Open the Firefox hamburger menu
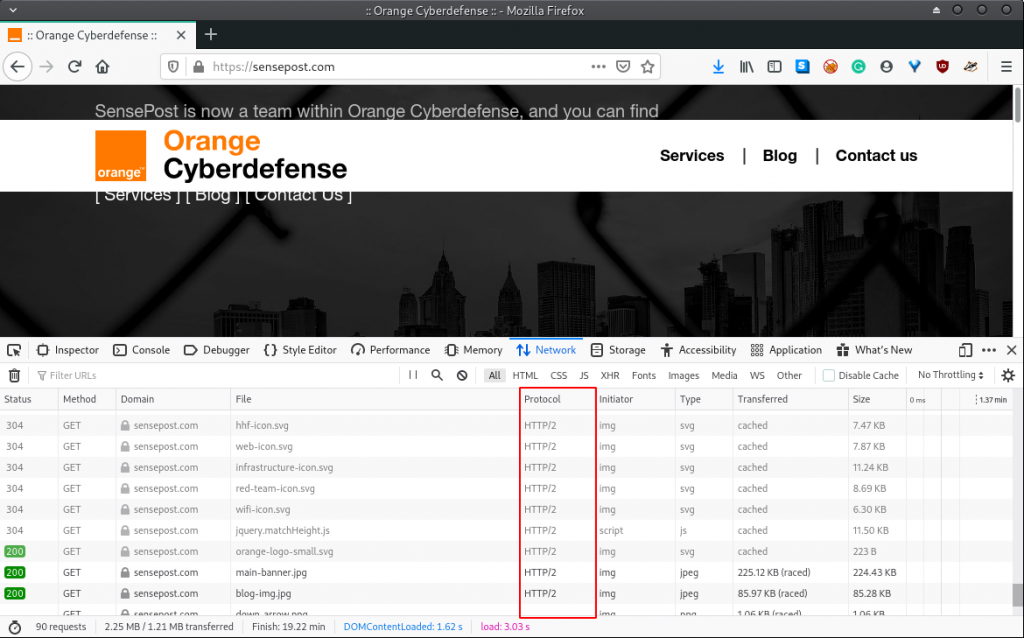Viewport: 1024px width, 638px height. click(1006, 67)
